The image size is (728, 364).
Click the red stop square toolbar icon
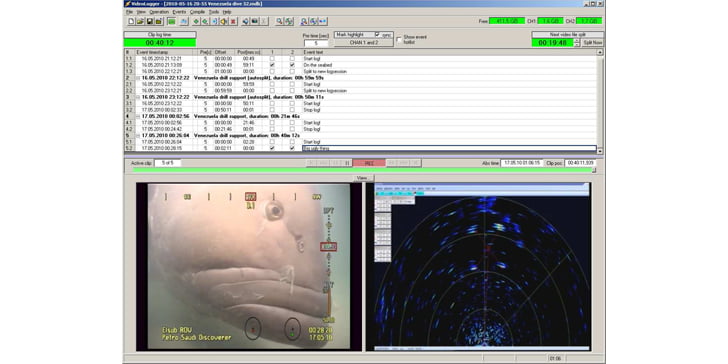click(x=233, y=21)
